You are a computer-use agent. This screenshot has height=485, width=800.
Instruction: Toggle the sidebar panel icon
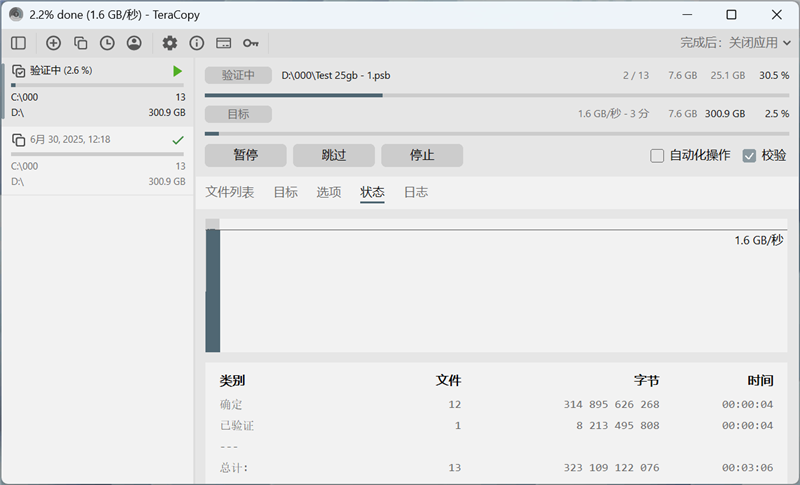tap(18, 43)
